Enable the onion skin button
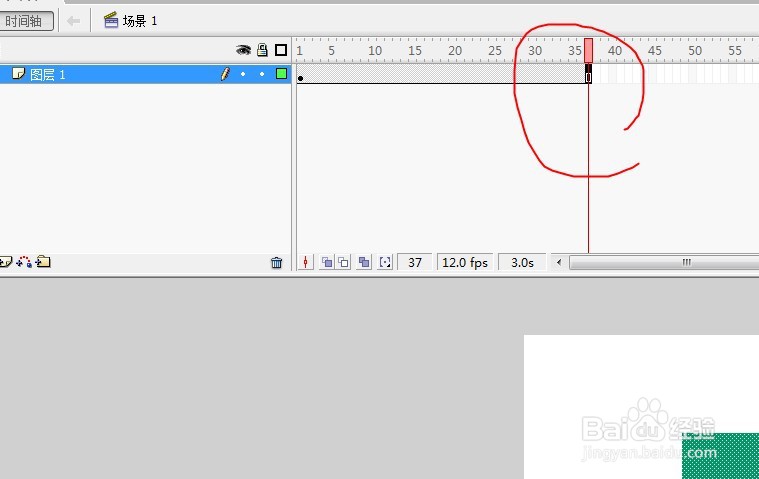The width and height of the screenshot is (759, 479). [327, 262]
